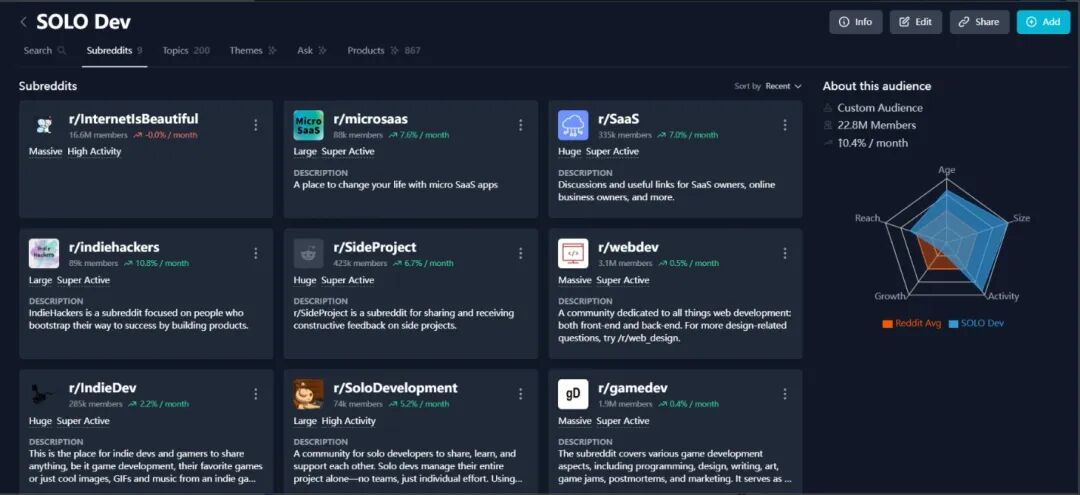The width and height of the screenshot is (1080, 495).
Task: Click the Huge tag on r/SaaS
Action: pos(570,151)
